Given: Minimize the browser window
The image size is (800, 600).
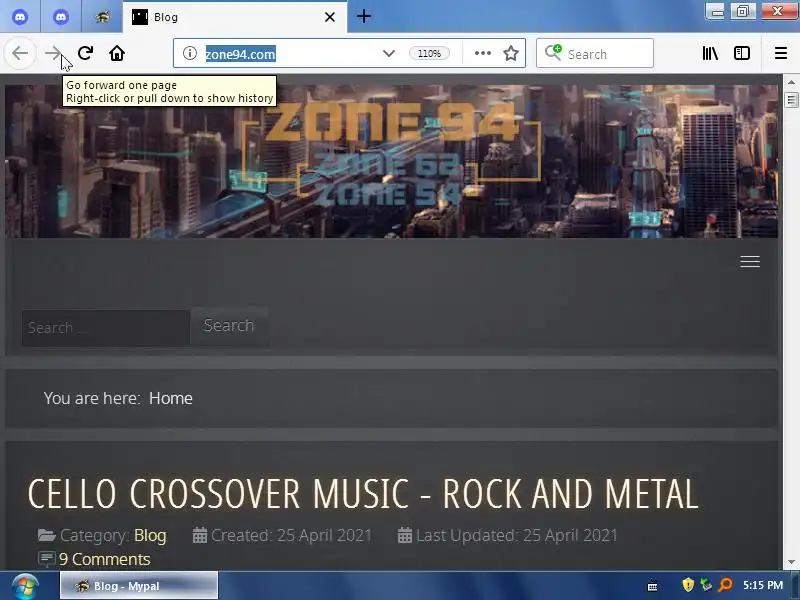Looking at the screenshot, I should click(x=717, y=11).
